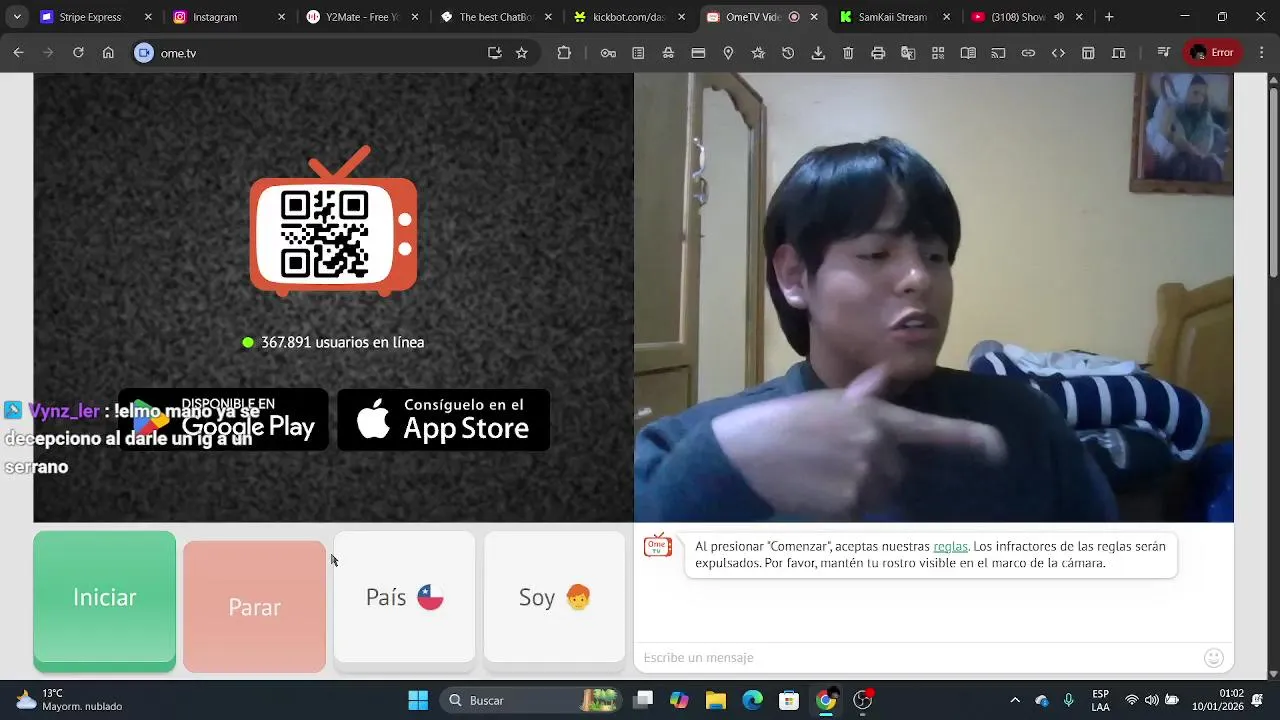The image size is (1280, 720).
Task: Close the OmeTV tab
Action: (814, 17)
